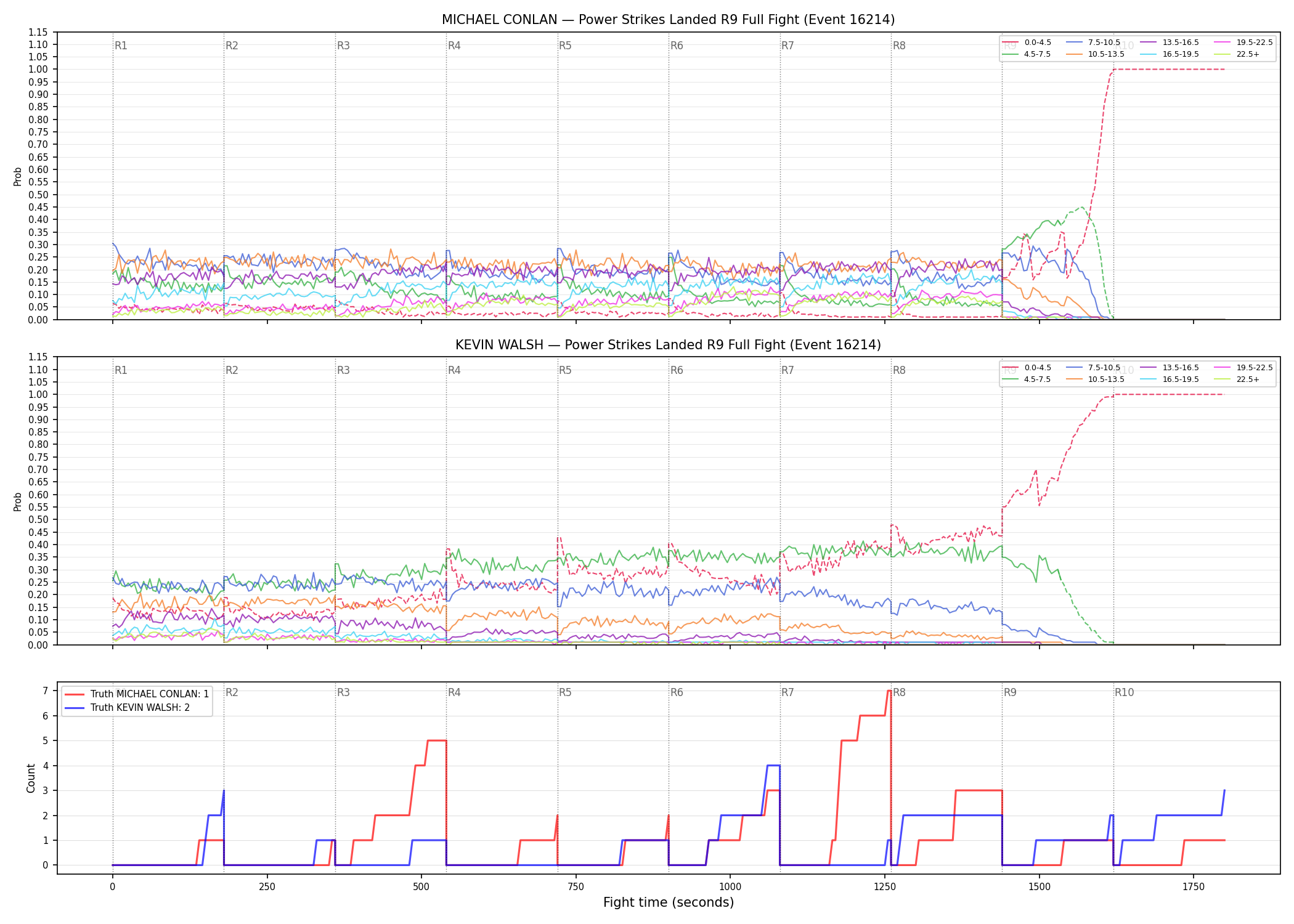Click the 1.15 y-tick in Walsh chart

click(x=38, y=357)
